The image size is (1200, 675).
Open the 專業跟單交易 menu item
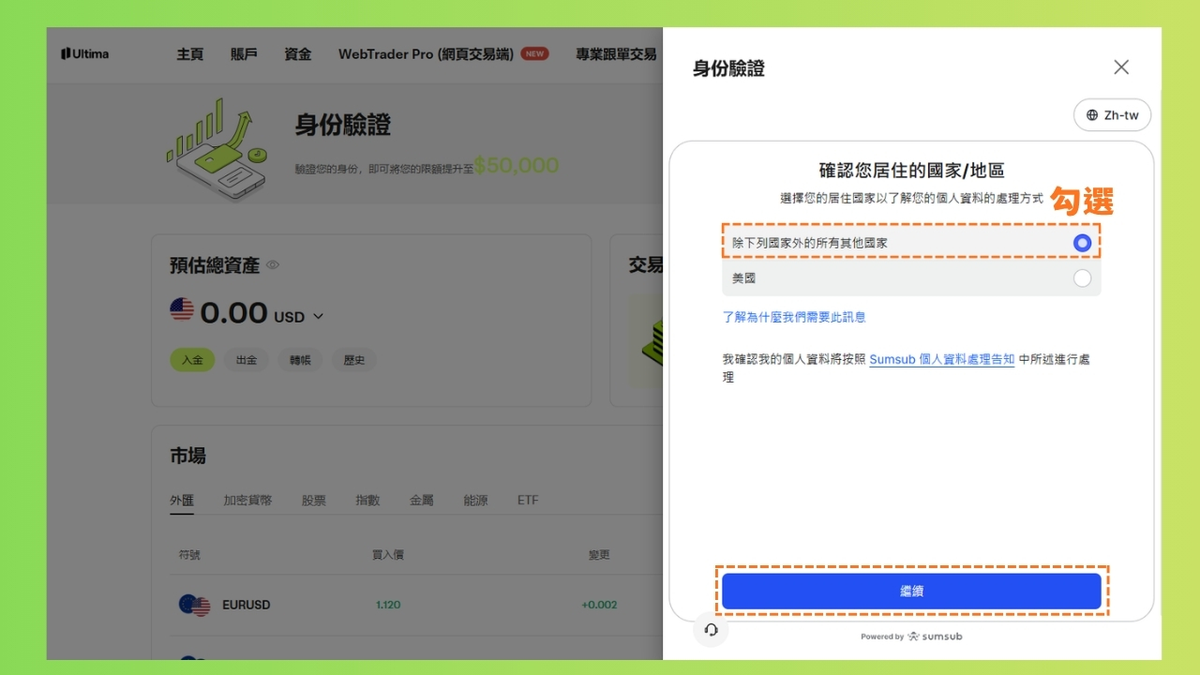pos(616,54)
